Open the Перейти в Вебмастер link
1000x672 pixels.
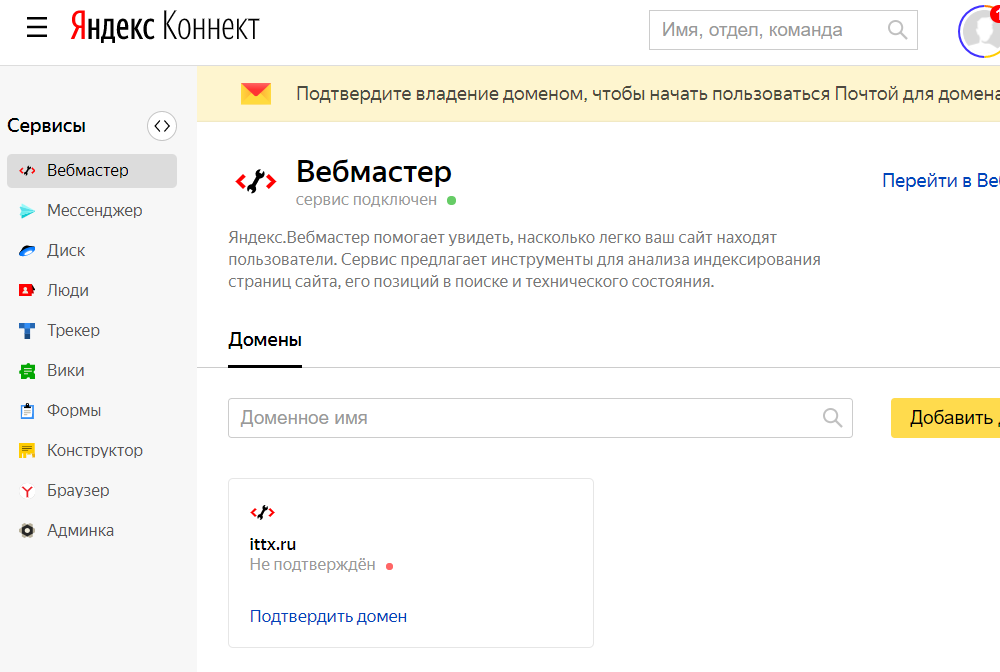coord(940,181)
